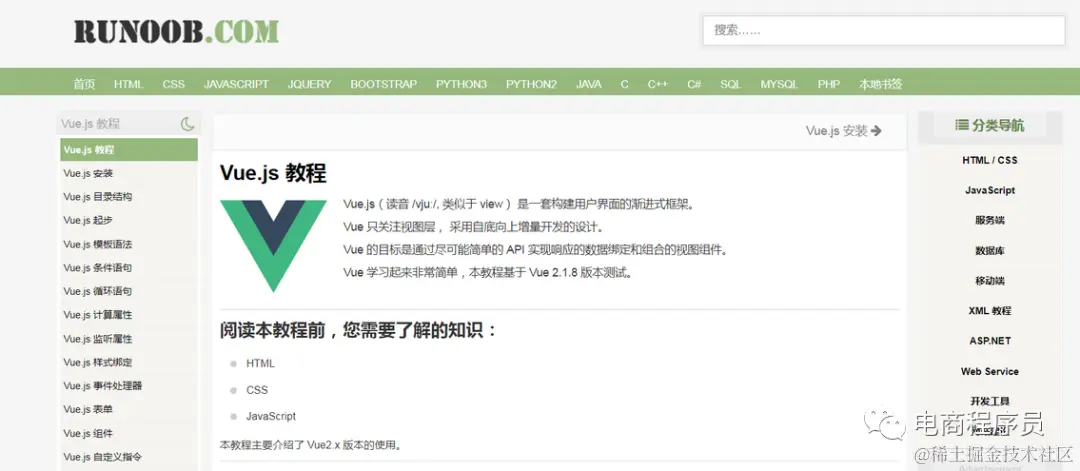Open 移动端 category
Image resolution: width=1080 pixels, height=471 pixels.
coord(990,280)
